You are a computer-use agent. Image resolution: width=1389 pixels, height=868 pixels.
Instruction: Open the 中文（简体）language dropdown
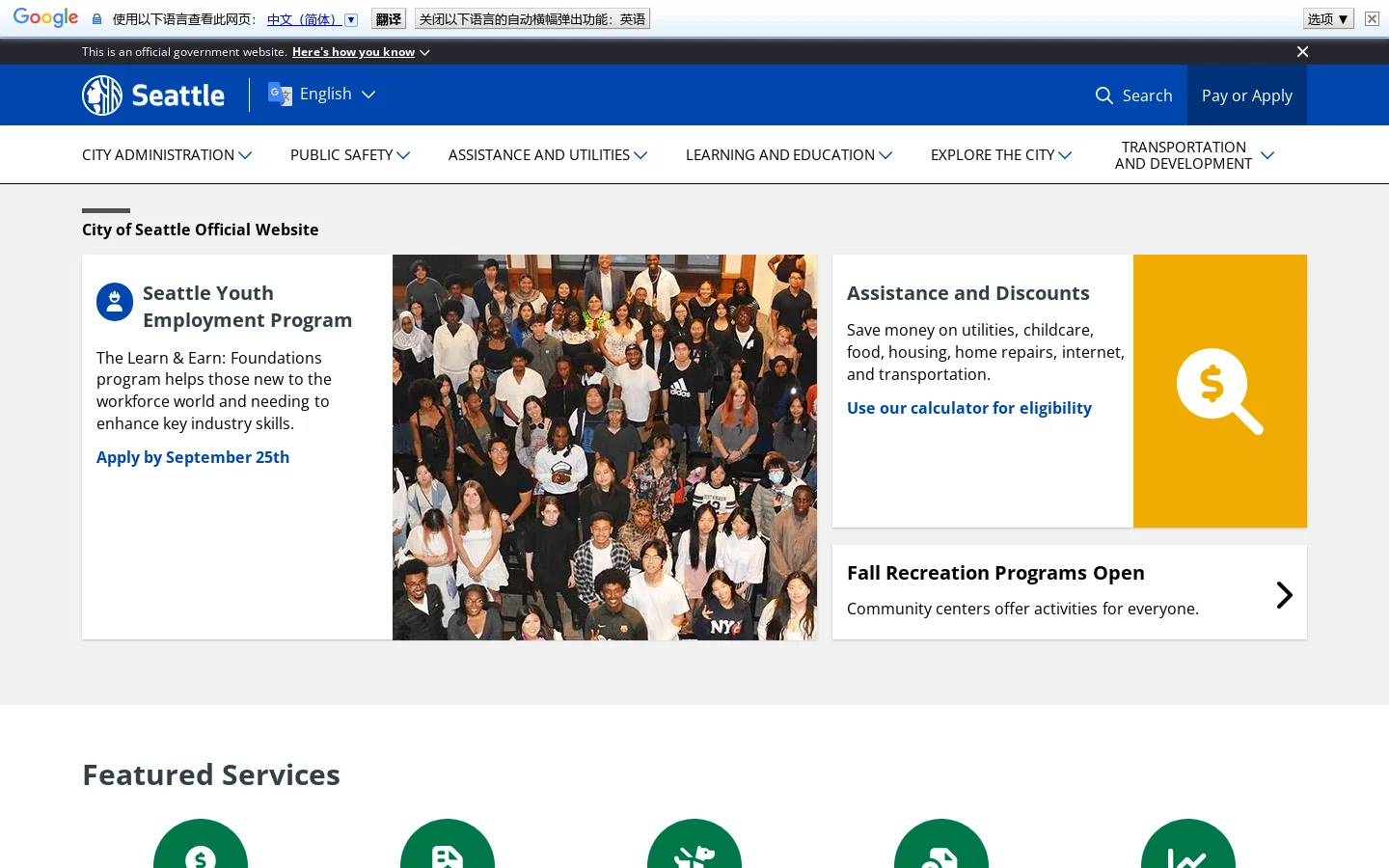click(x=313, y=19)
